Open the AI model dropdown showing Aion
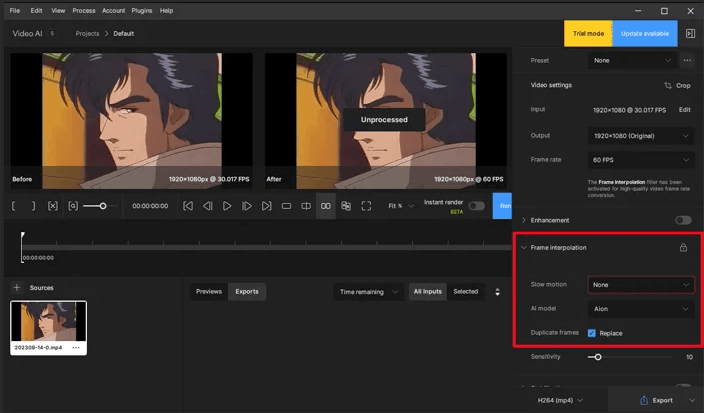704x413 pixels. pyautogui.click(x=640, y=310)
